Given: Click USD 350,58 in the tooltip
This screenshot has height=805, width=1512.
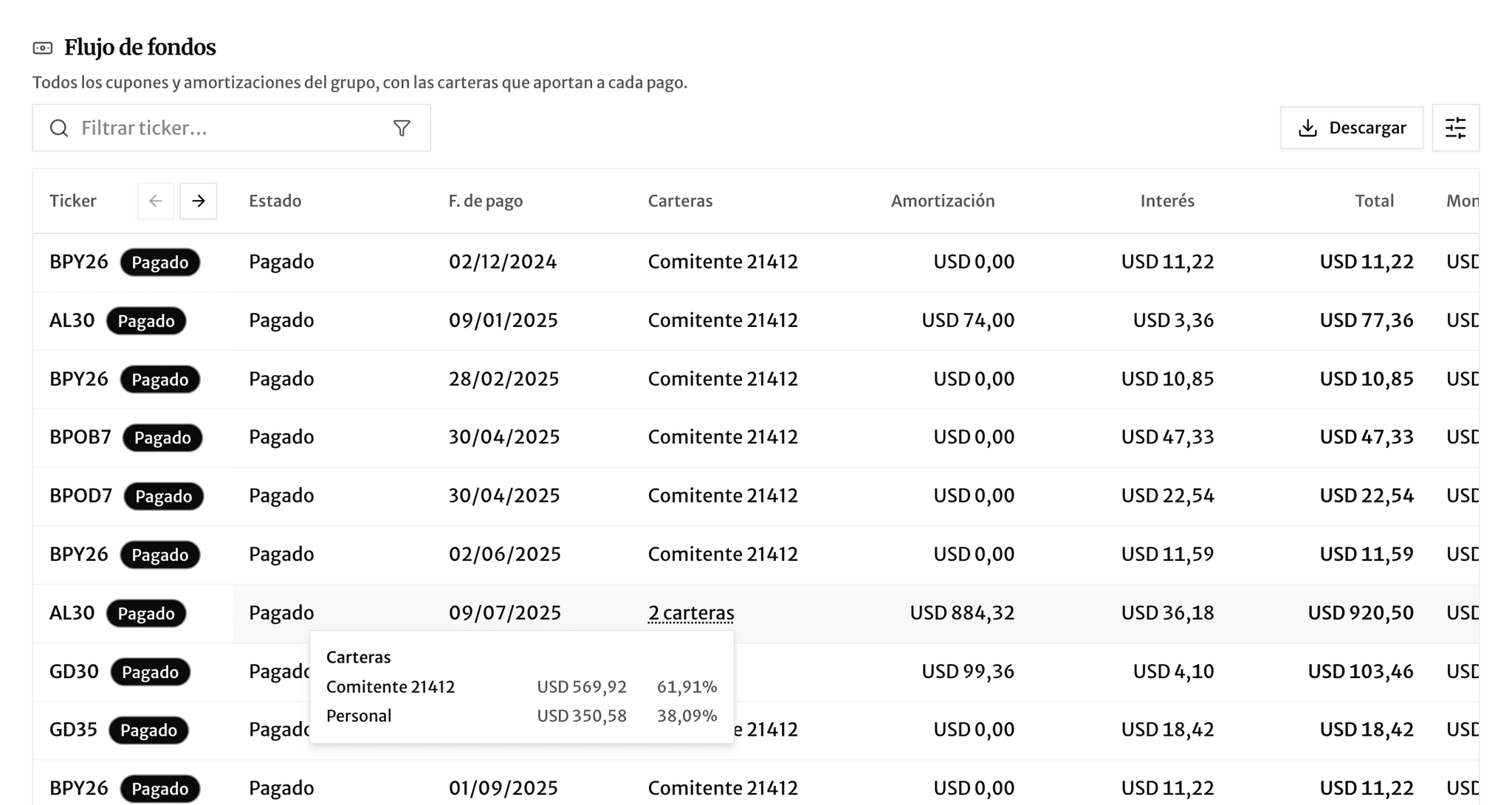Looking at the screenshot, I should coord(582,716).
